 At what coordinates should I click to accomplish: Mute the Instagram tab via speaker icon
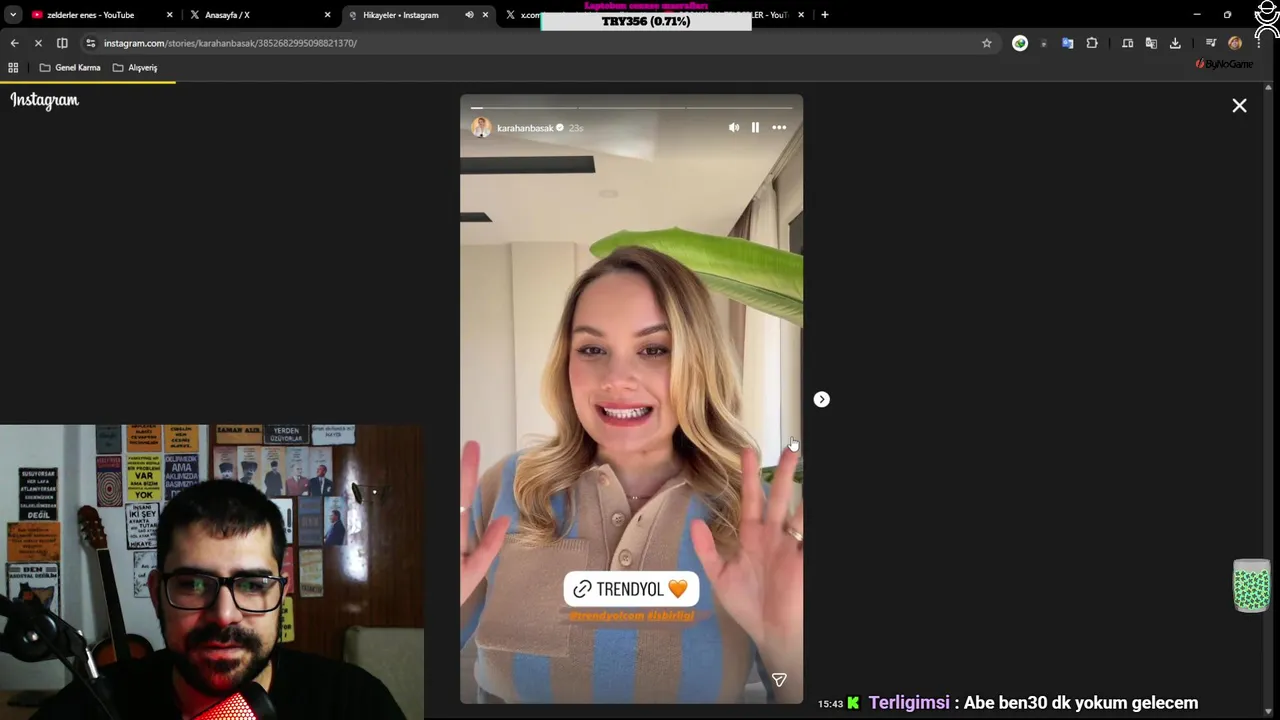coord(469,15)
